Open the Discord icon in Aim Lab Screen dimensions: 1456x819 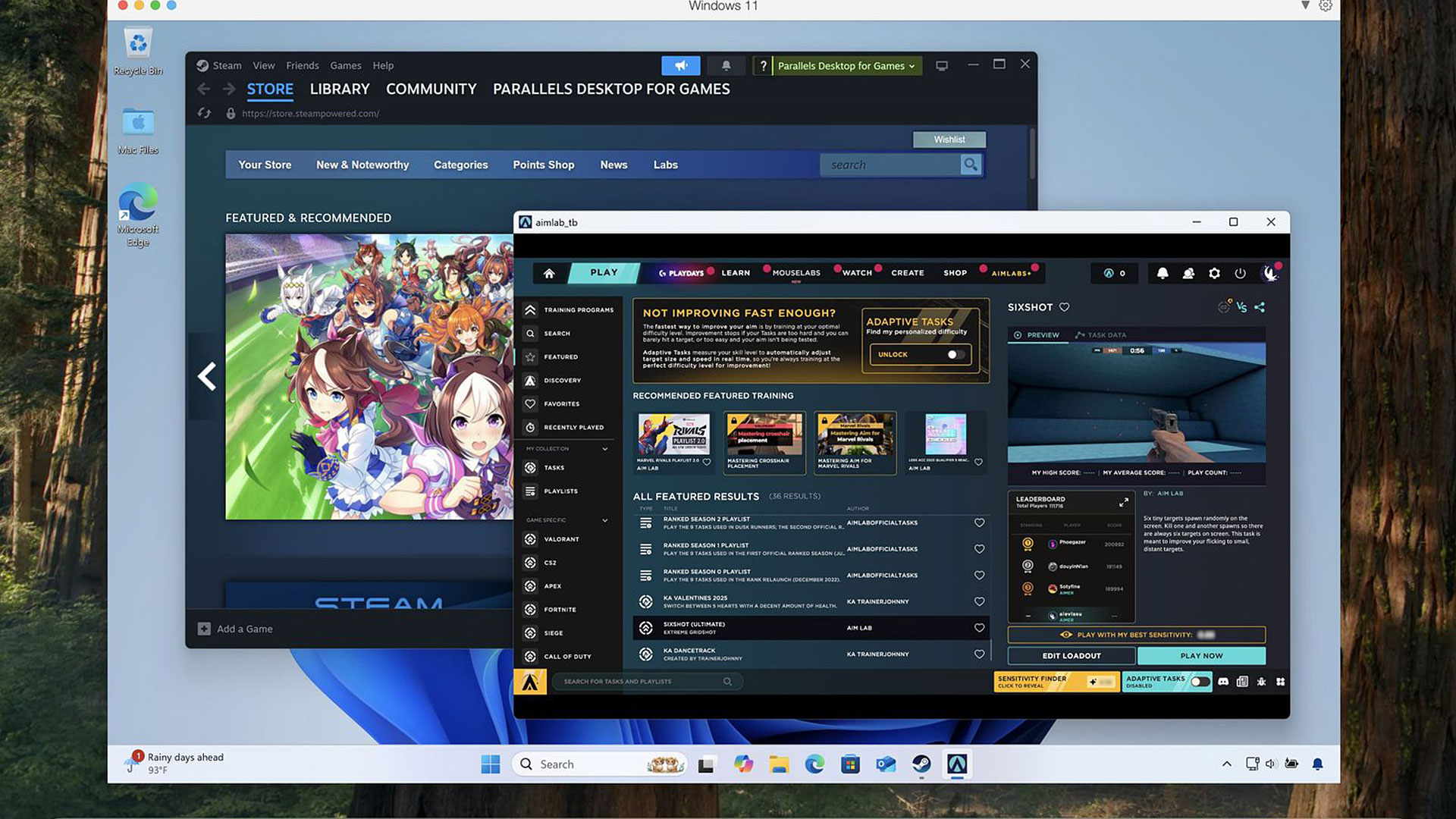[1223, 682]
